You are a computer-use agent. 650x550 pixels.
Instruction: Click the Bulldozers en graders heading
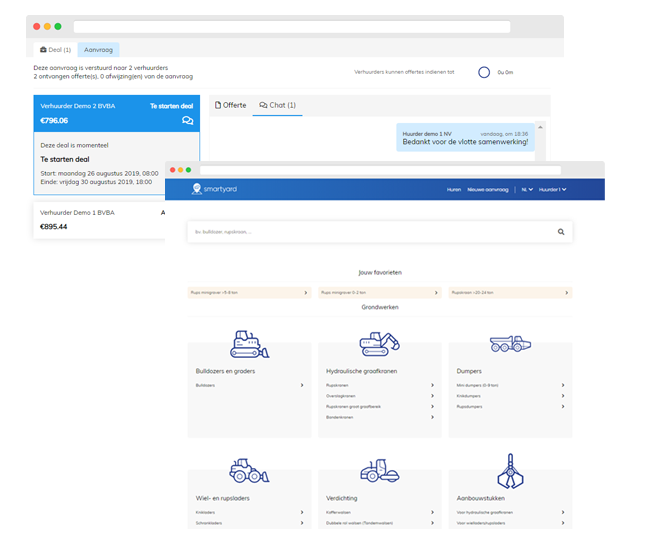click(225, 371)
